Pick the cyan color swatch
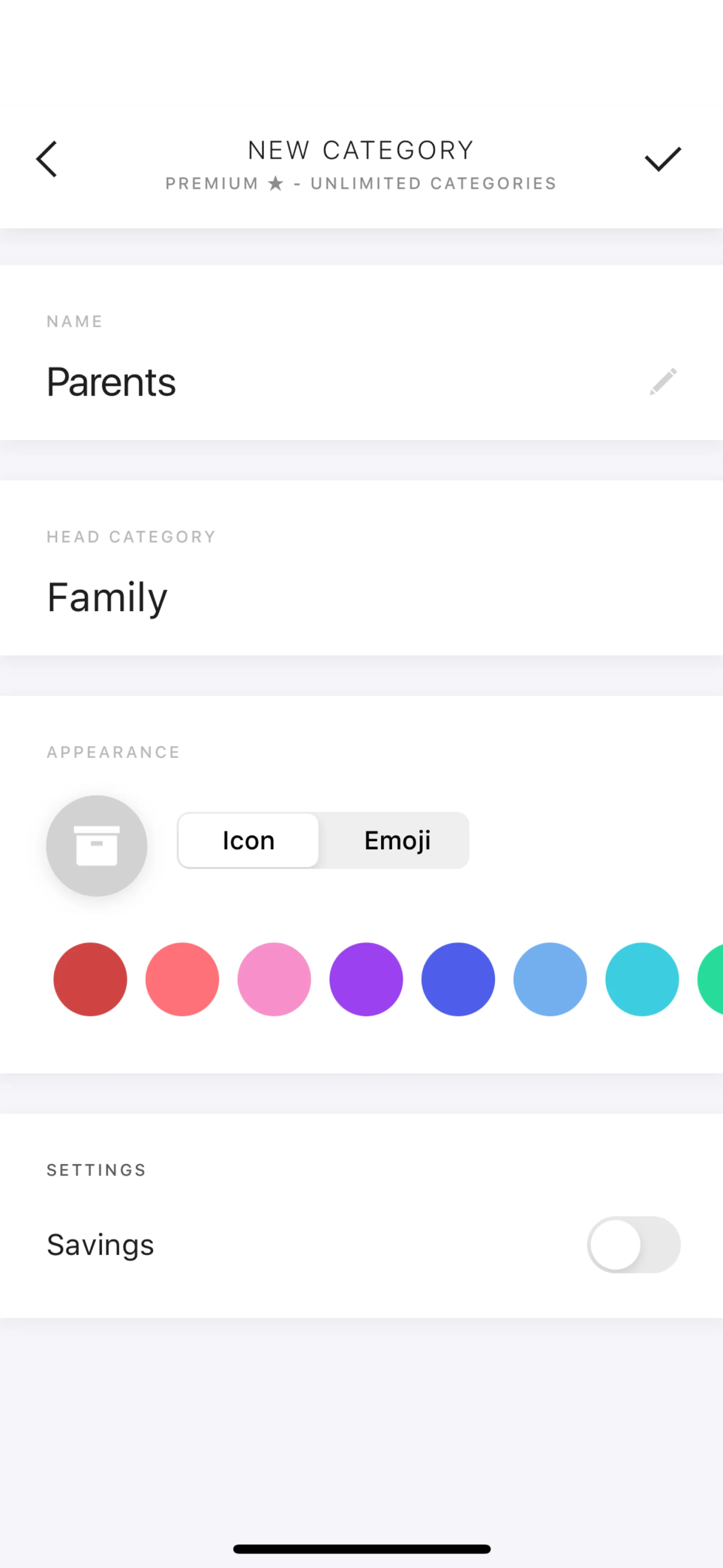723x1568 pixels. point(641,979)
